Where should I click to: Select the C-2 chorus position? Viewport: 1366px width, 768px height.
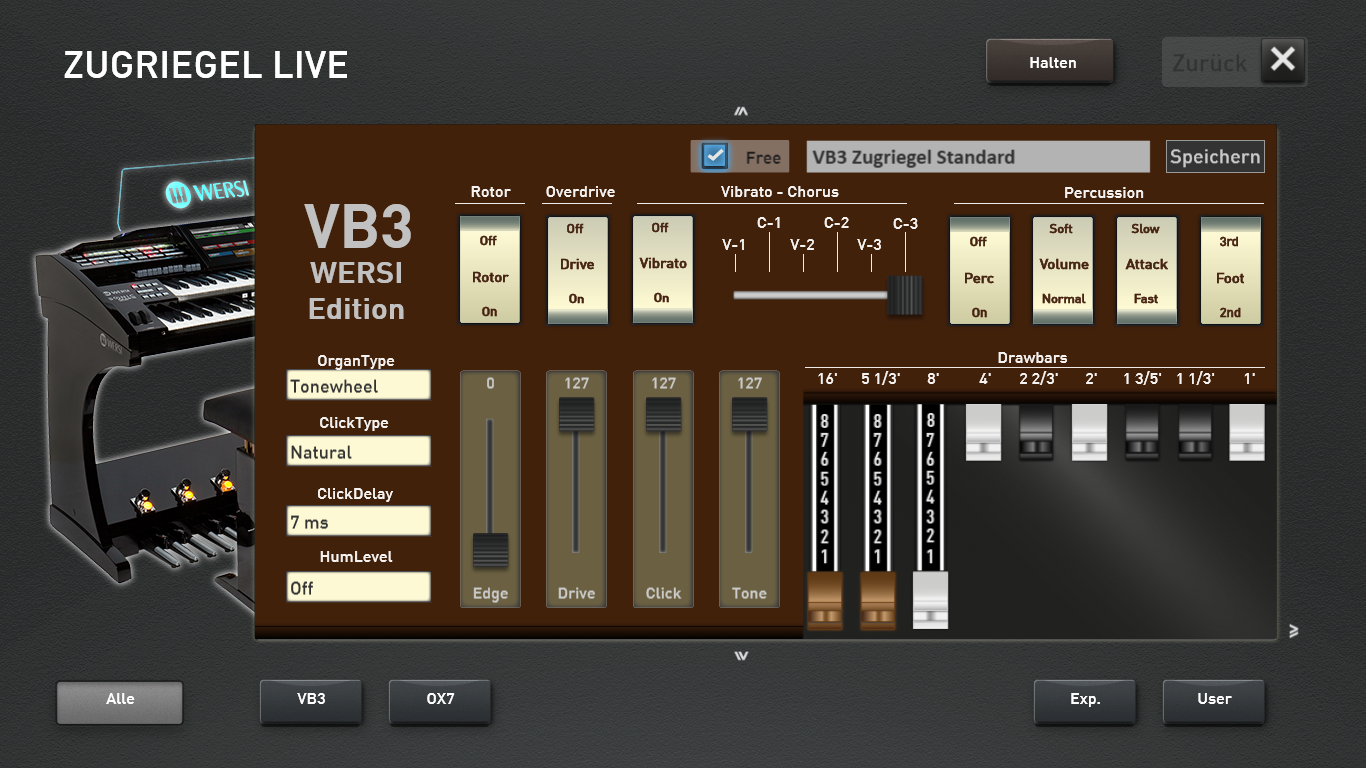(836, 223)
